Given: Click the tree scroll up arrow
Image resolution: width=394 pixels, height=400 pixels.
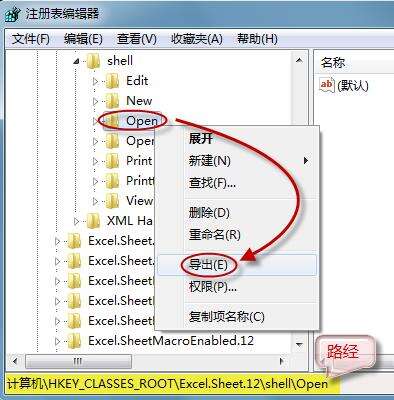Looking at the screenshot, I should 299,61.
